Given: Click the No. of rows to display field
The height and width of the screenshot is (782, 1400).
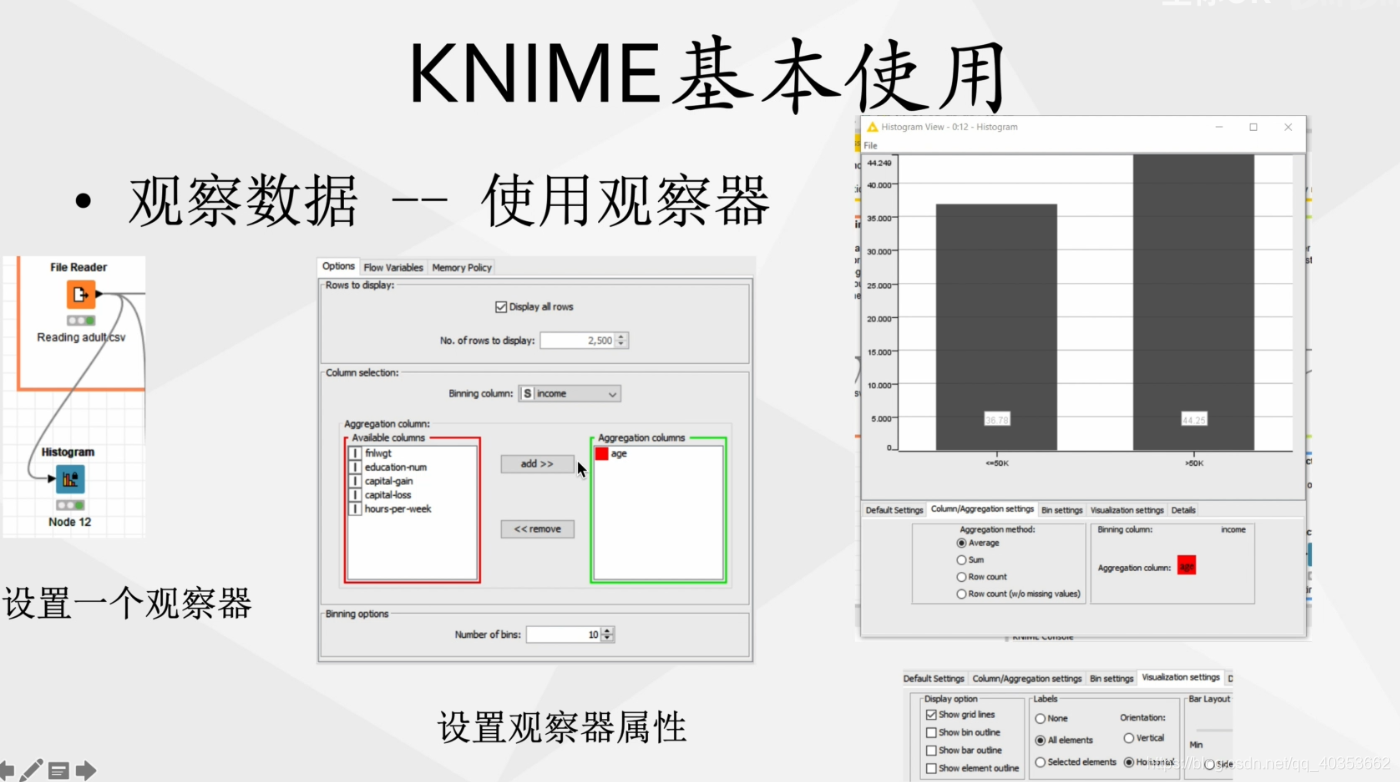Looking at the screenshot, I should (x=576, y=340).
